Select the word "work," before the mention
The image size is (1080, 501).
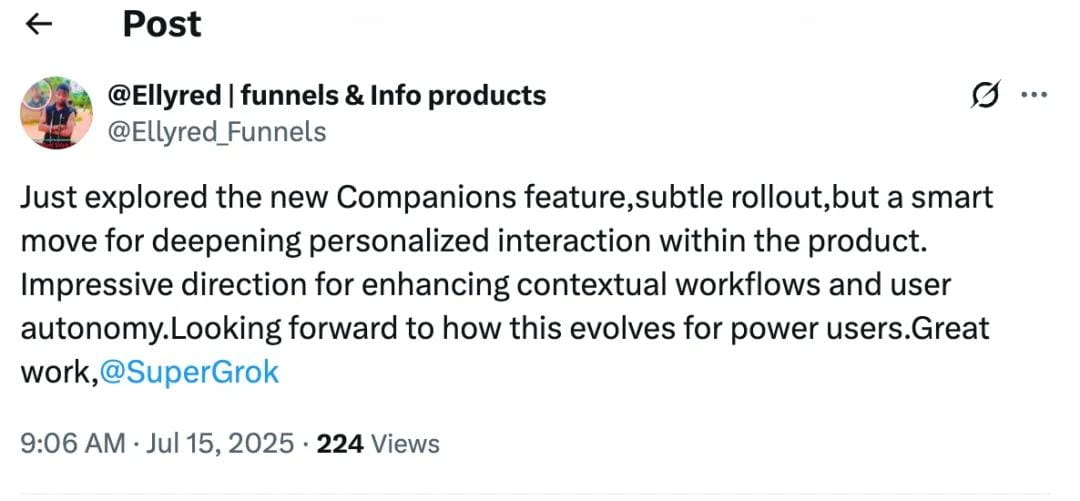coord(60,373)
